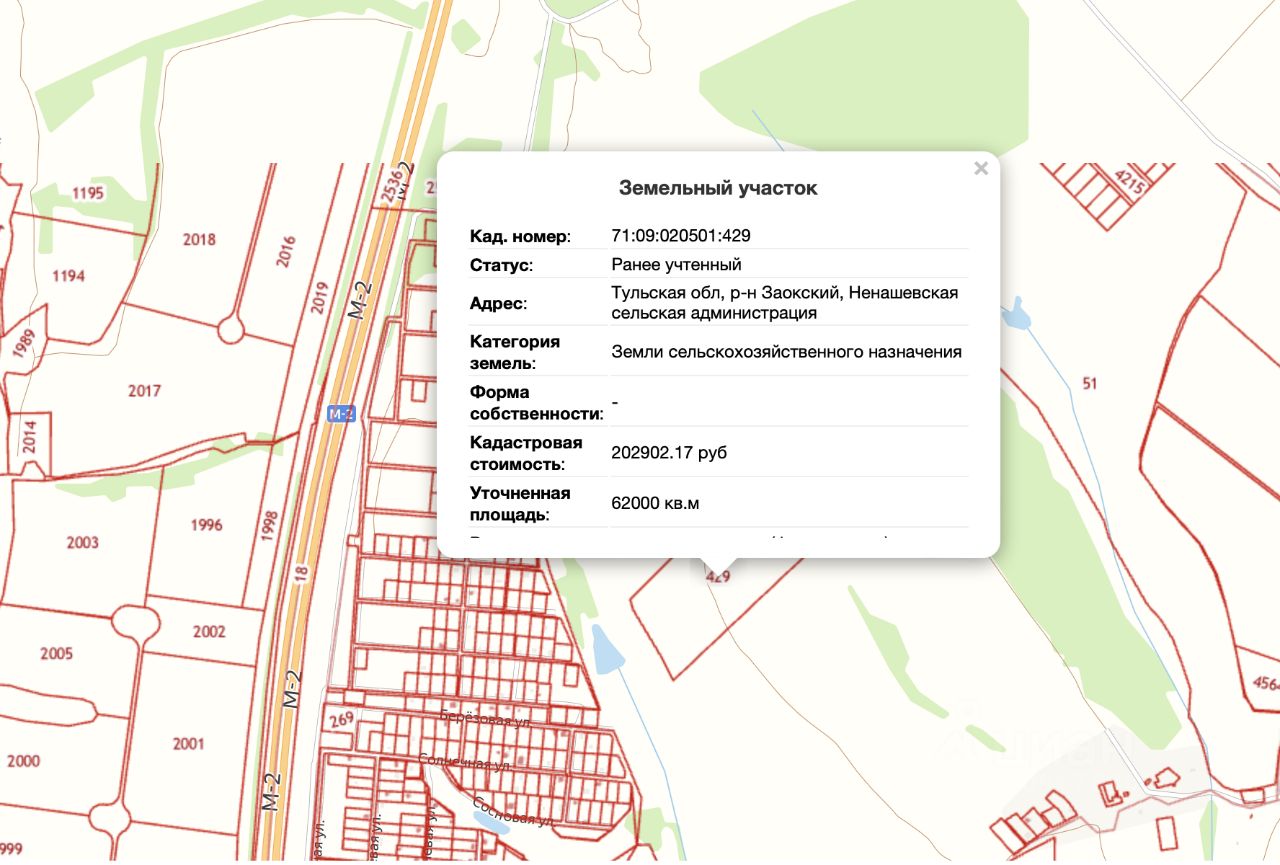Select parcel 1989 on the map

coord(22,343)
